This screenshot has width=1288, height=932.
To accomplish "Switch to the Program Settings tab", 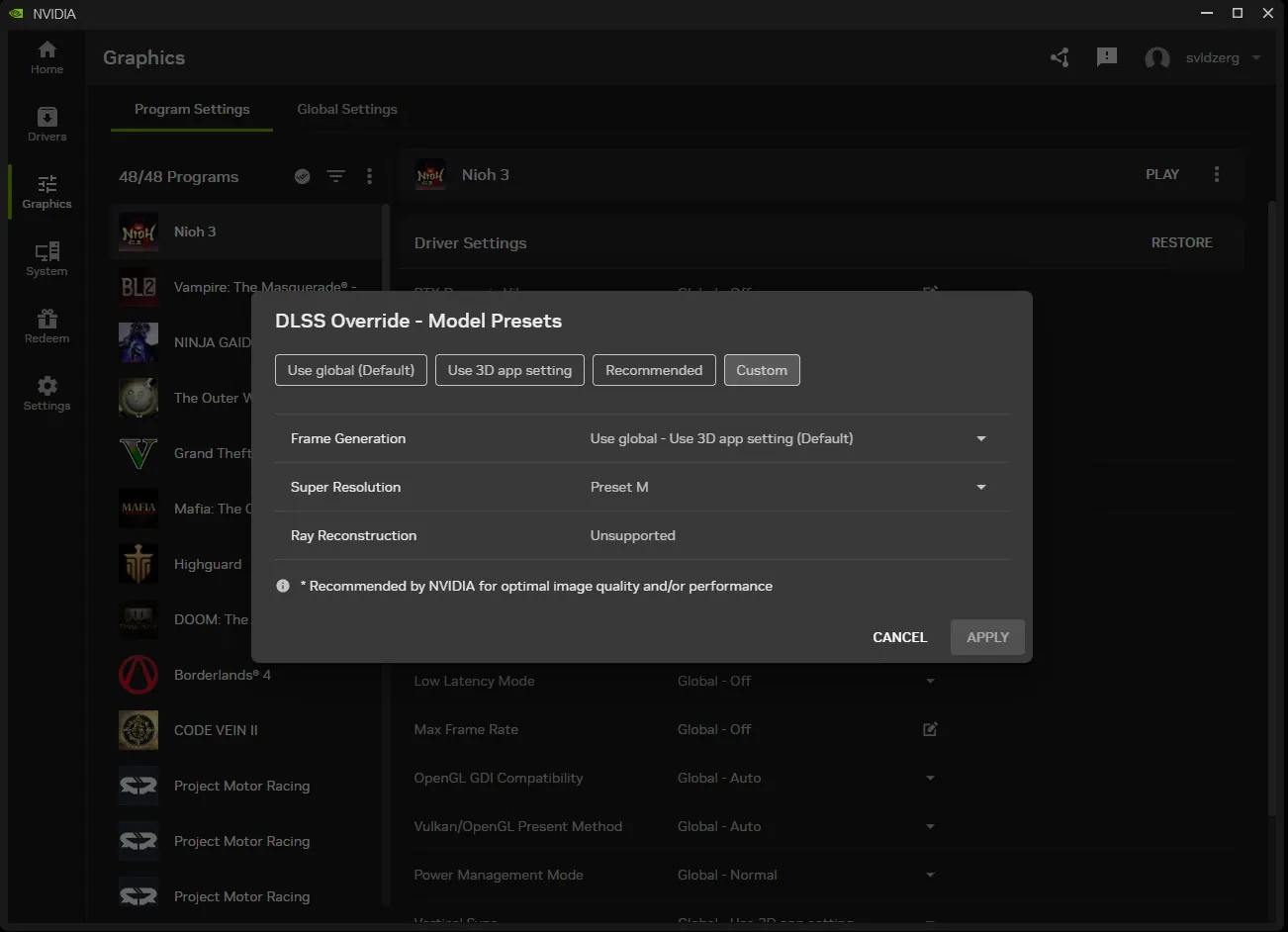I will pyautogui.click(x=192, y=109).
